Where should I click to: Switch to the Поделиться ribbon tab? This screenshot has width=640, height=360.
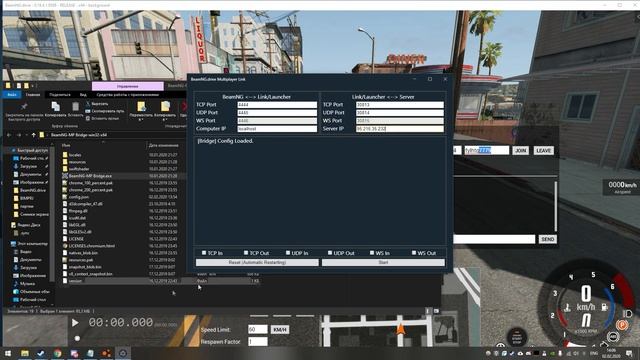coord(60,95)
